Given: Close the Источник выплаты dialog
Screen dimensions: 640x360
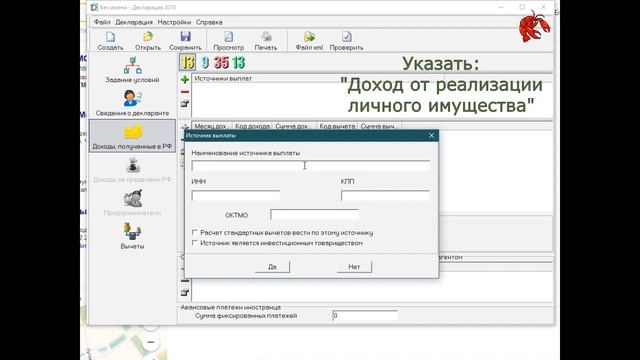Looking at the screenshot, I should pos(431,136).
